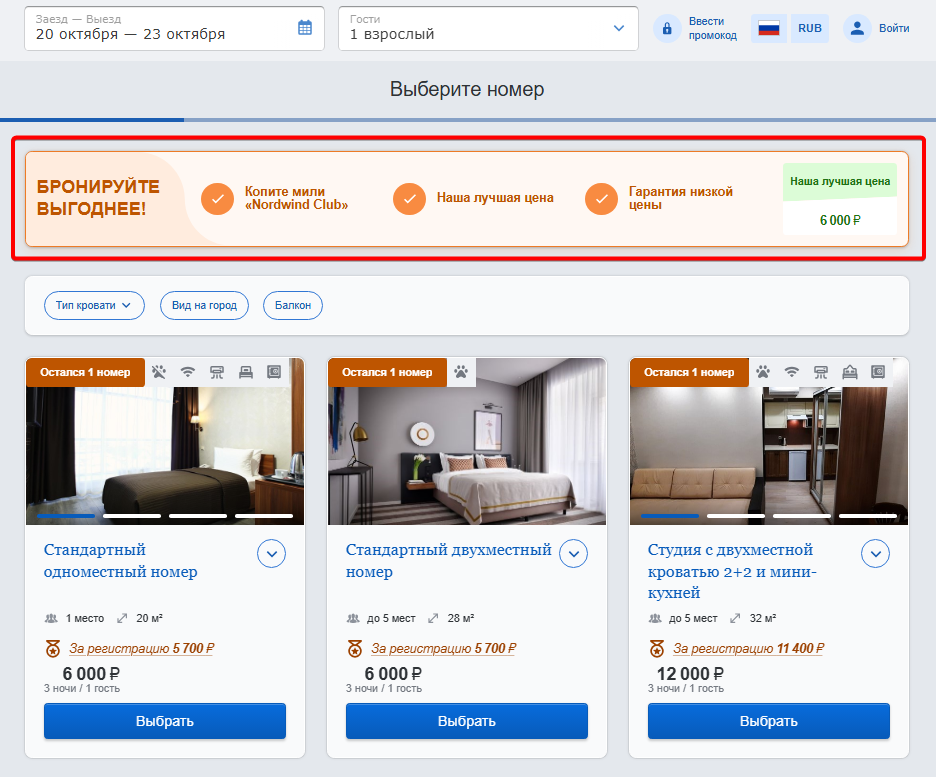
Task: Open the RUB currency selector
Action: point(810,28)
